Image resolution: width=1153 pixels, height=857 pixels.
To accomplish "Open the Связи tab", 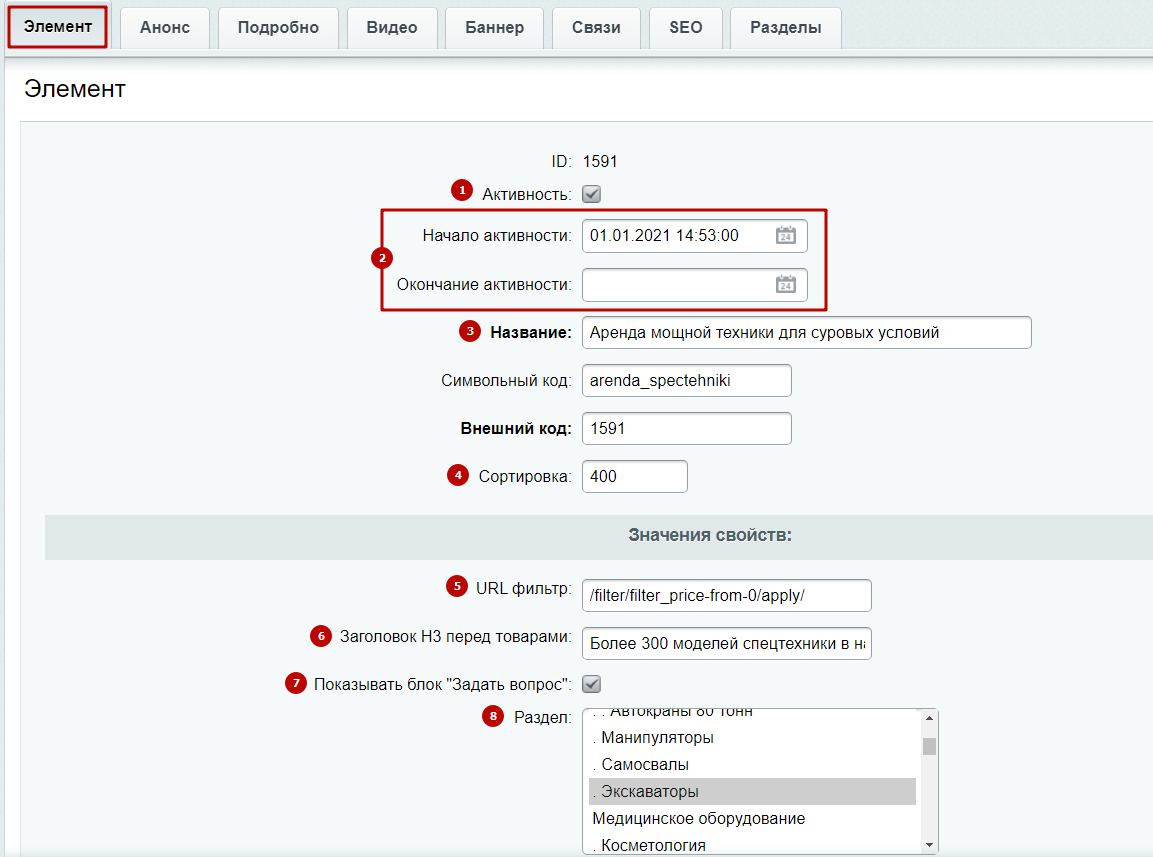I will click(x=596, y=28).
